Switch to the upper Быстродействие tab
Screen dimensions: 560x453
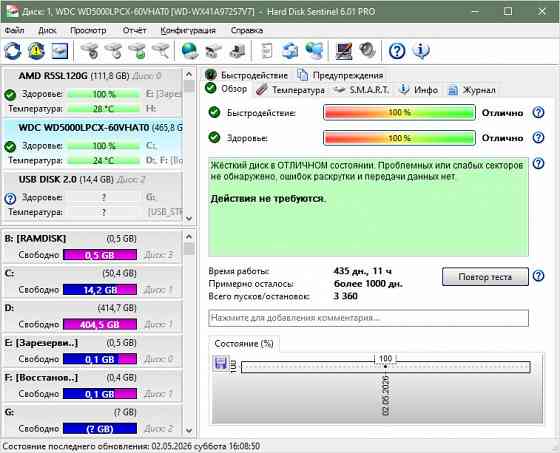tap(247, 75)
